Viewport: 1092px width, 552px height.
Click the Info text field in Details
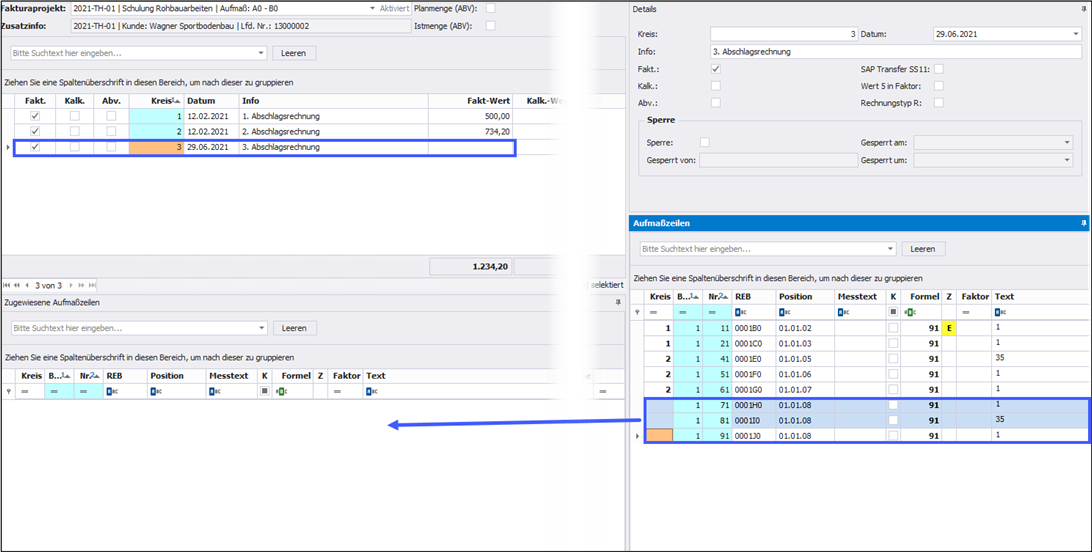coord(894,51)
